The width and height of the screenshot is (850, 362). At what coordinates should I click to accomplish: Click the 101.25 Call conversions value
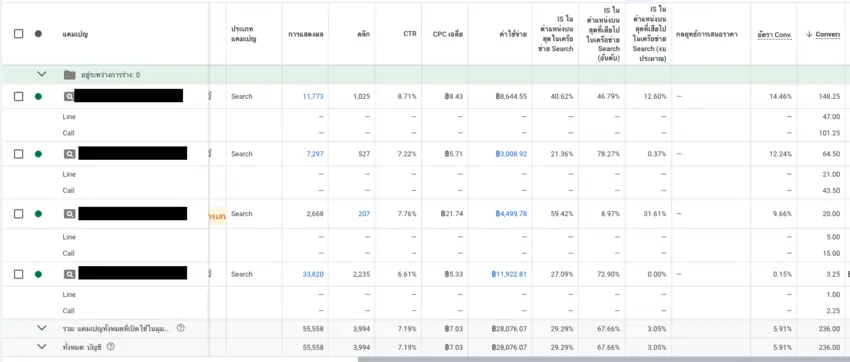tap(829, 133)
